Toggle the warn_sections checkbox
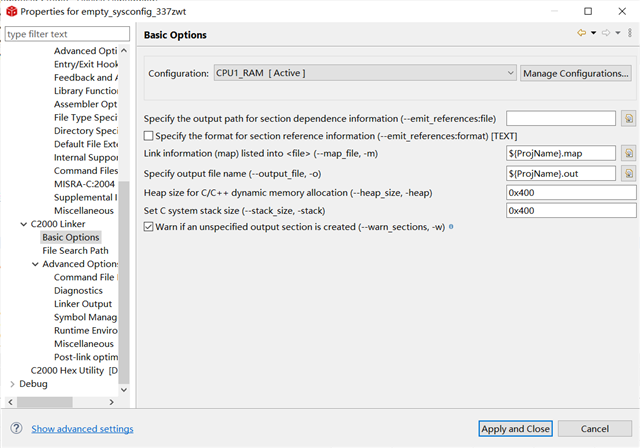 [x=149, y=228]
